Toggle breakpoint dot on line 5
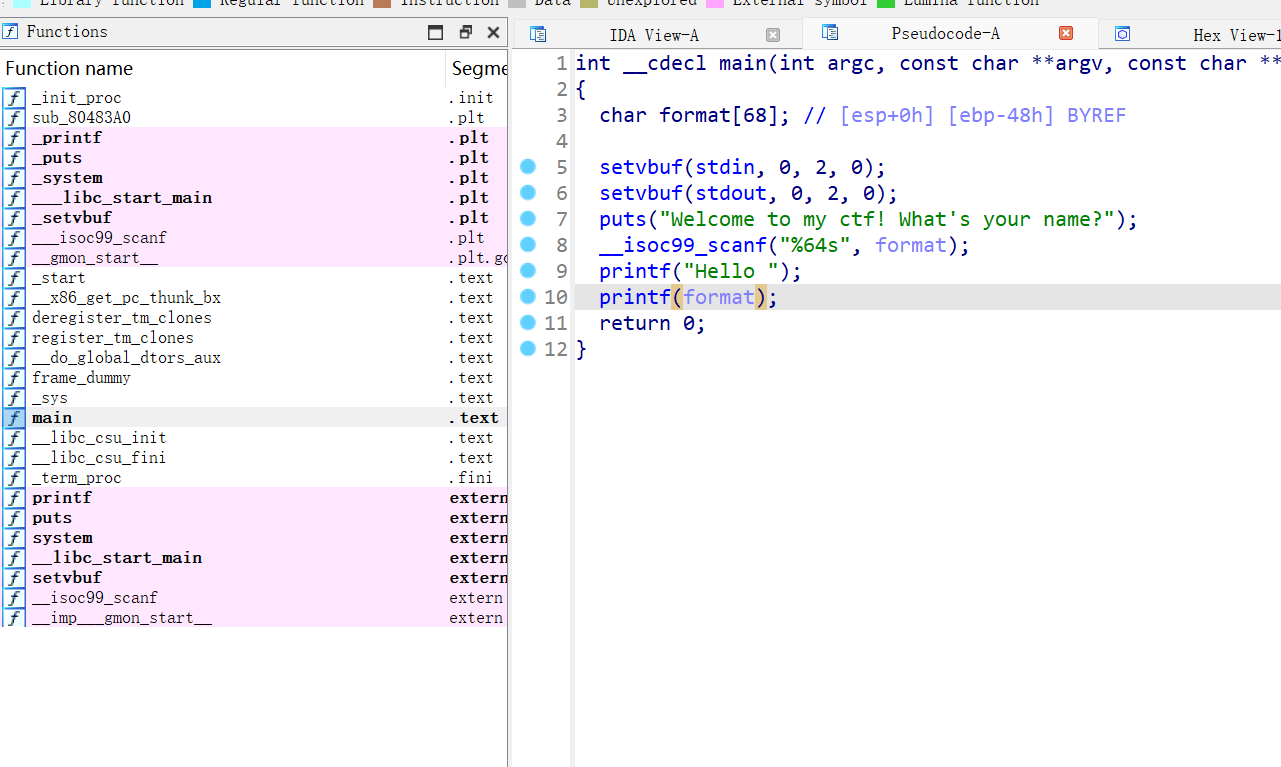The image size is (1281, 767). click(528, 167)
